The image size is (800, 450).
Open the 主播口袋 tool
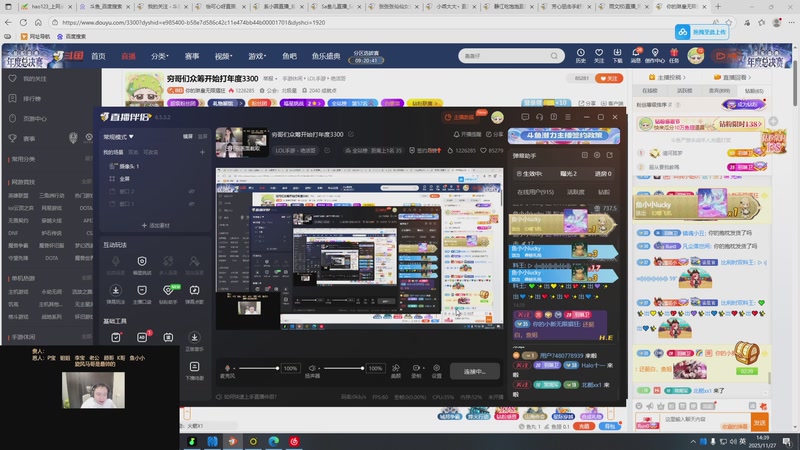point(142,294)
